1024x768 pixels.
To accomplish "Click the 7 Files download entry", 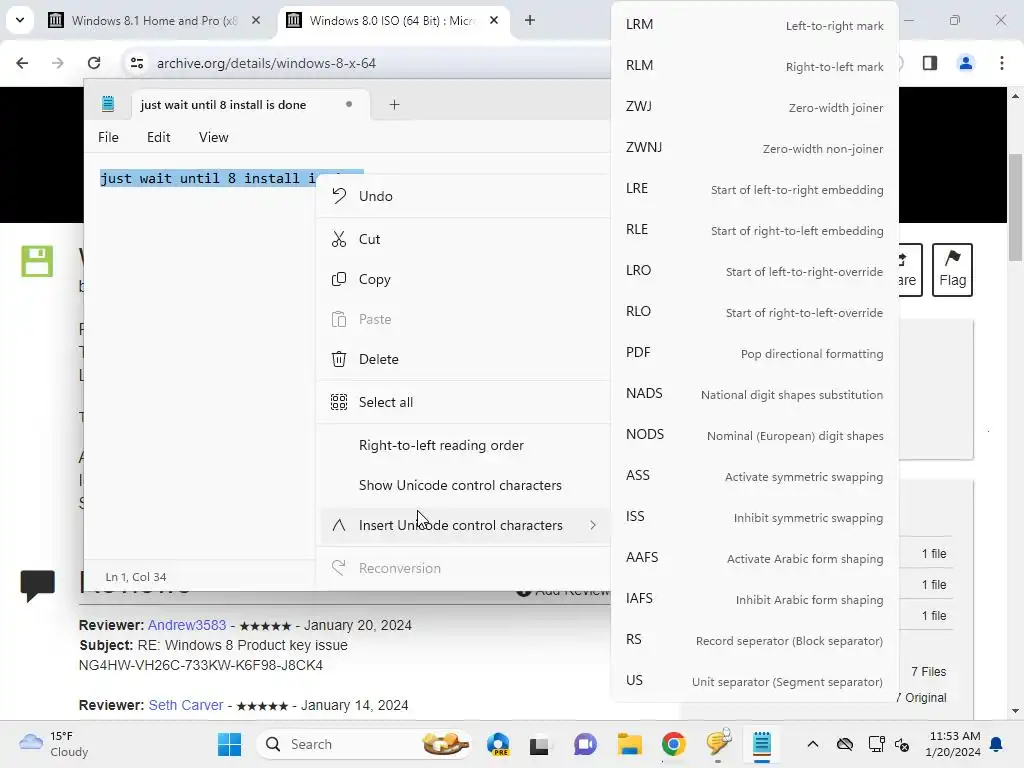I will (928, 671).
